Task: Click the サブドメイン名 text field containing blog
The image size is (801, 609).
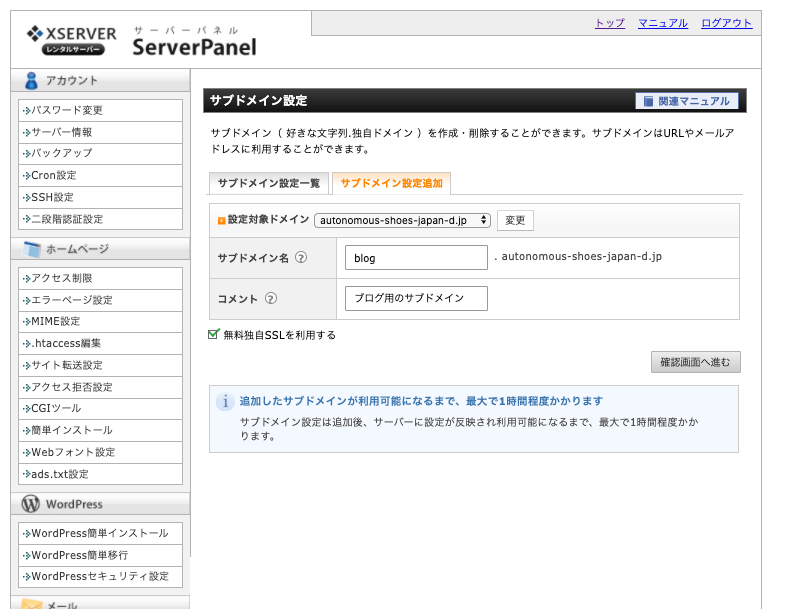Action: tap(415, 258)
